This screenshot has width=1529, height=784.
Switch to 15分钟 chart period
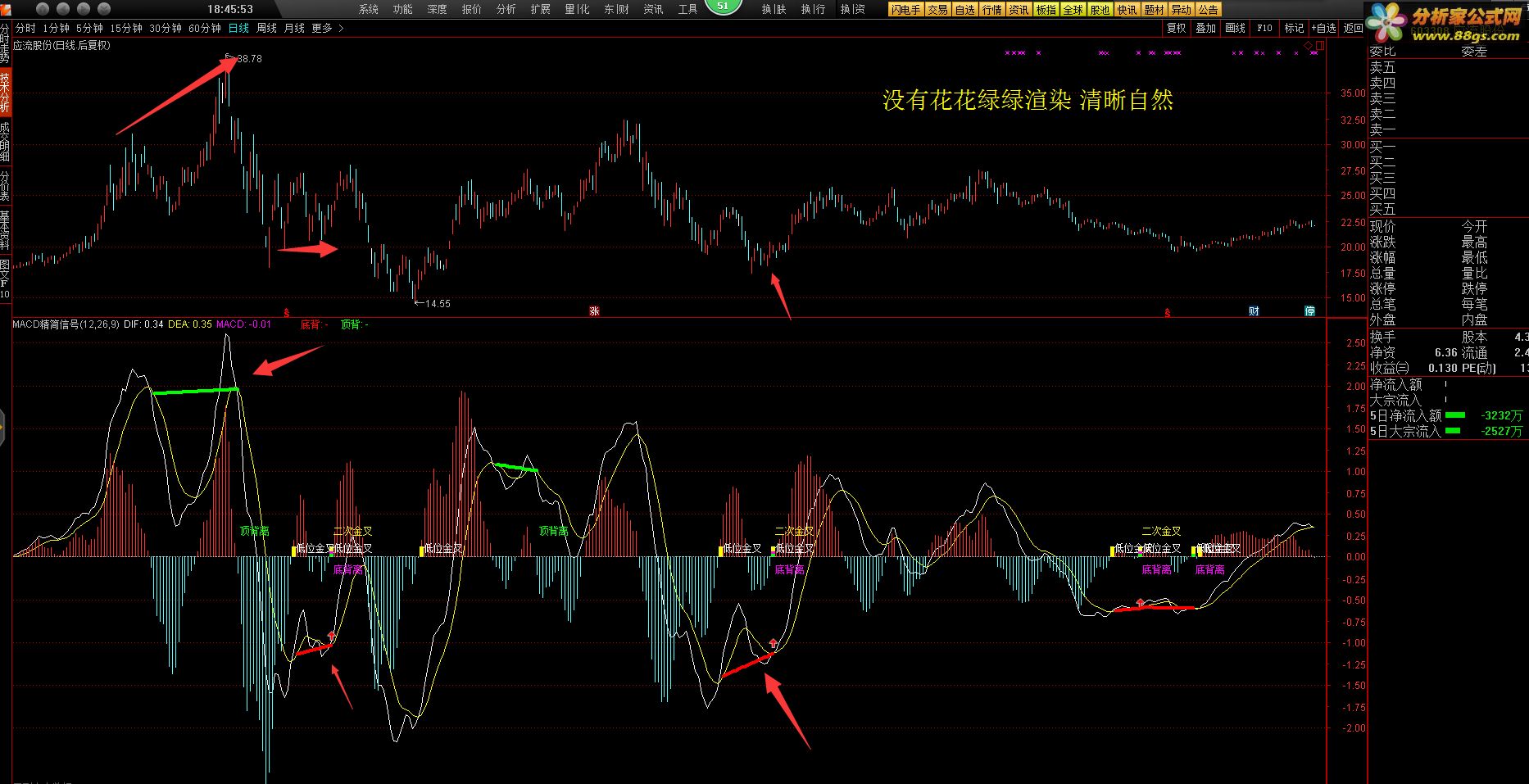126,28
